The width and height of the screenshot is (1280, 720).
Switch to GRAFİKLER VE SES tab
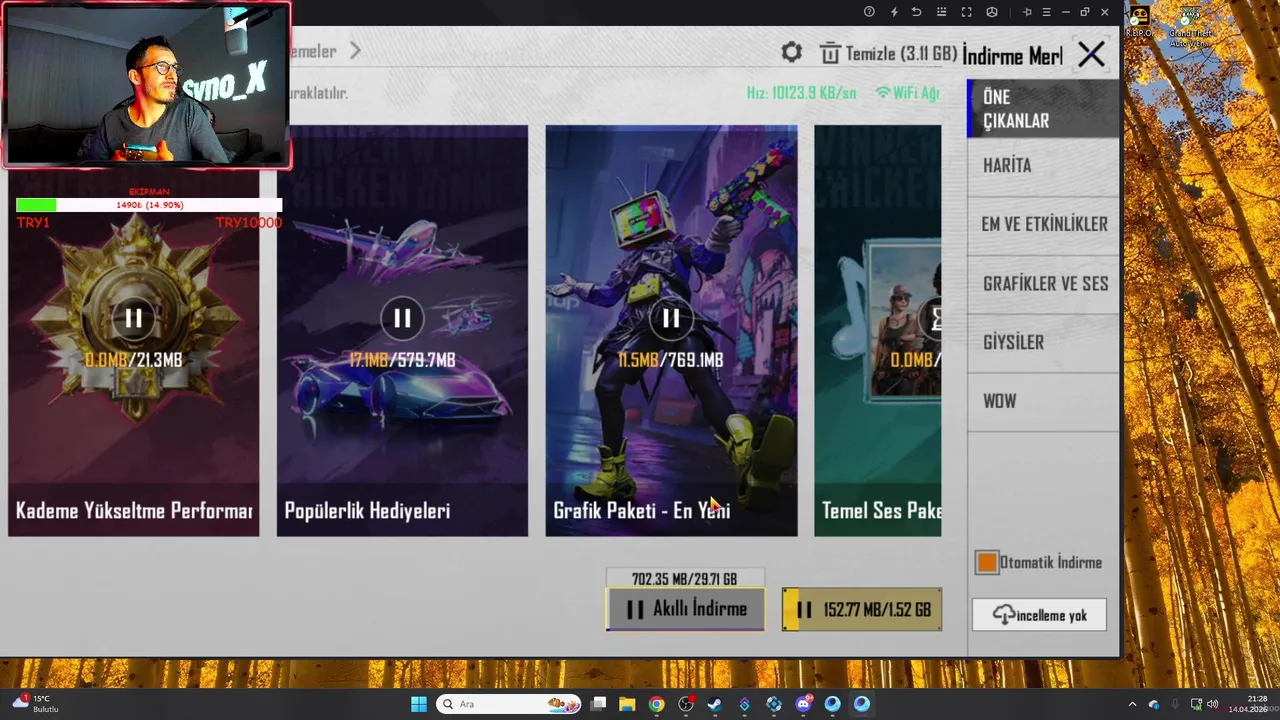pos(1043,284)
